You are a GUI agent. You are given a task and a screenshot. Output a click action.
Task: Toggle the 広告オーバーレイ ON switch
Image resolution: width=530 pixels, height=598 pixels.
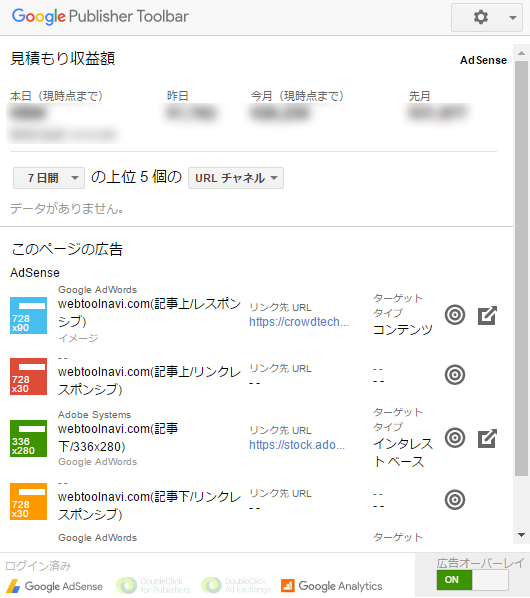tap(472, 580)
